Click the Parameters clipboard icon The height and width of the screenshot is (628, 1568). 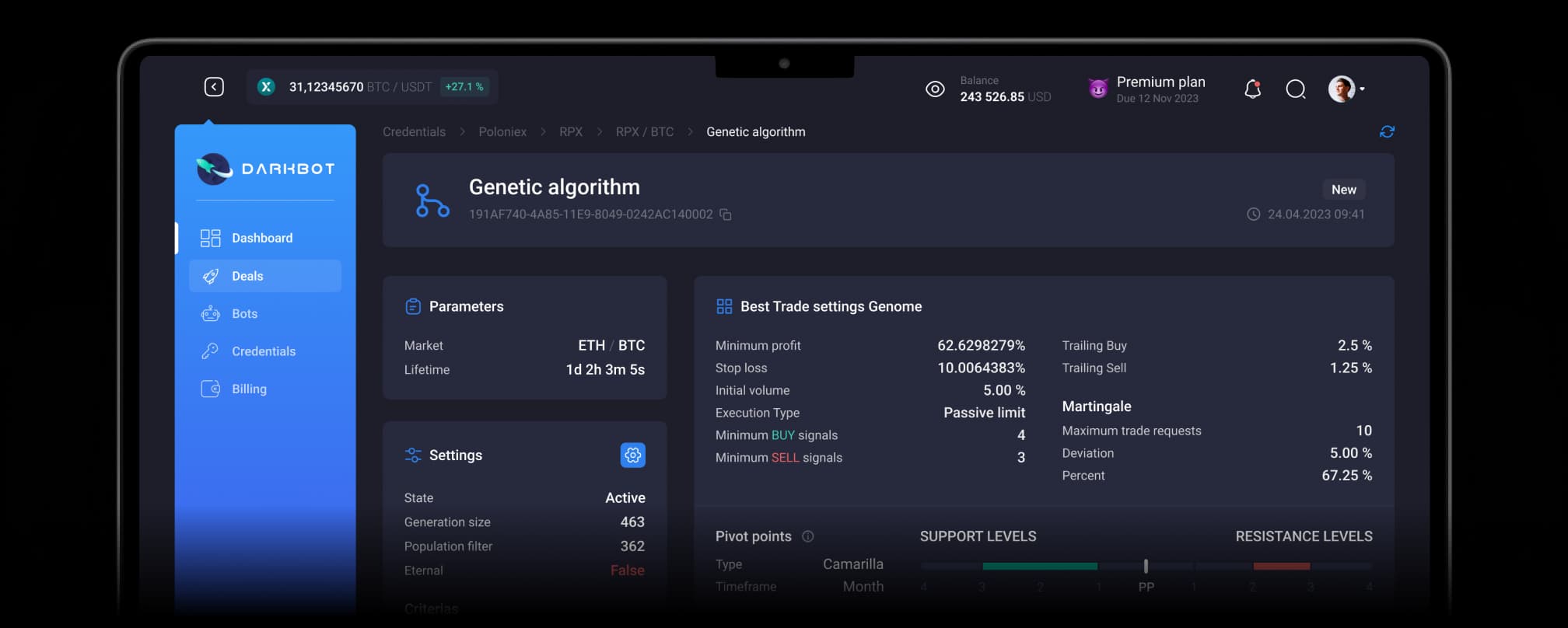[x=413, y=307]
